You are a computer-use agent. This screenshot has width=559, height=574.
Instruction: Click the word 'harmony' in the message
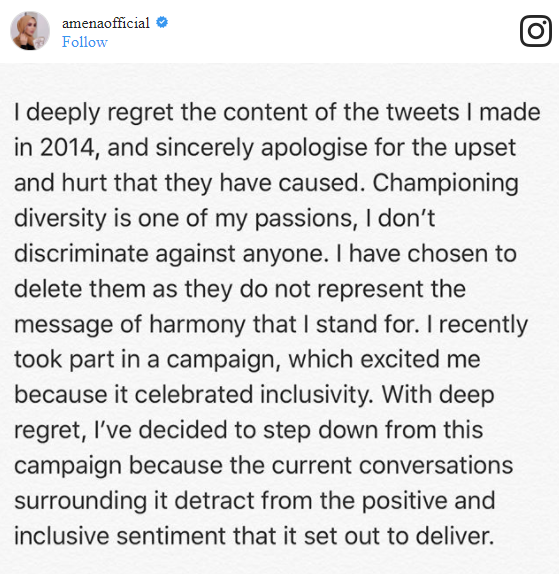pyautogui.click(x=197, y=325)
